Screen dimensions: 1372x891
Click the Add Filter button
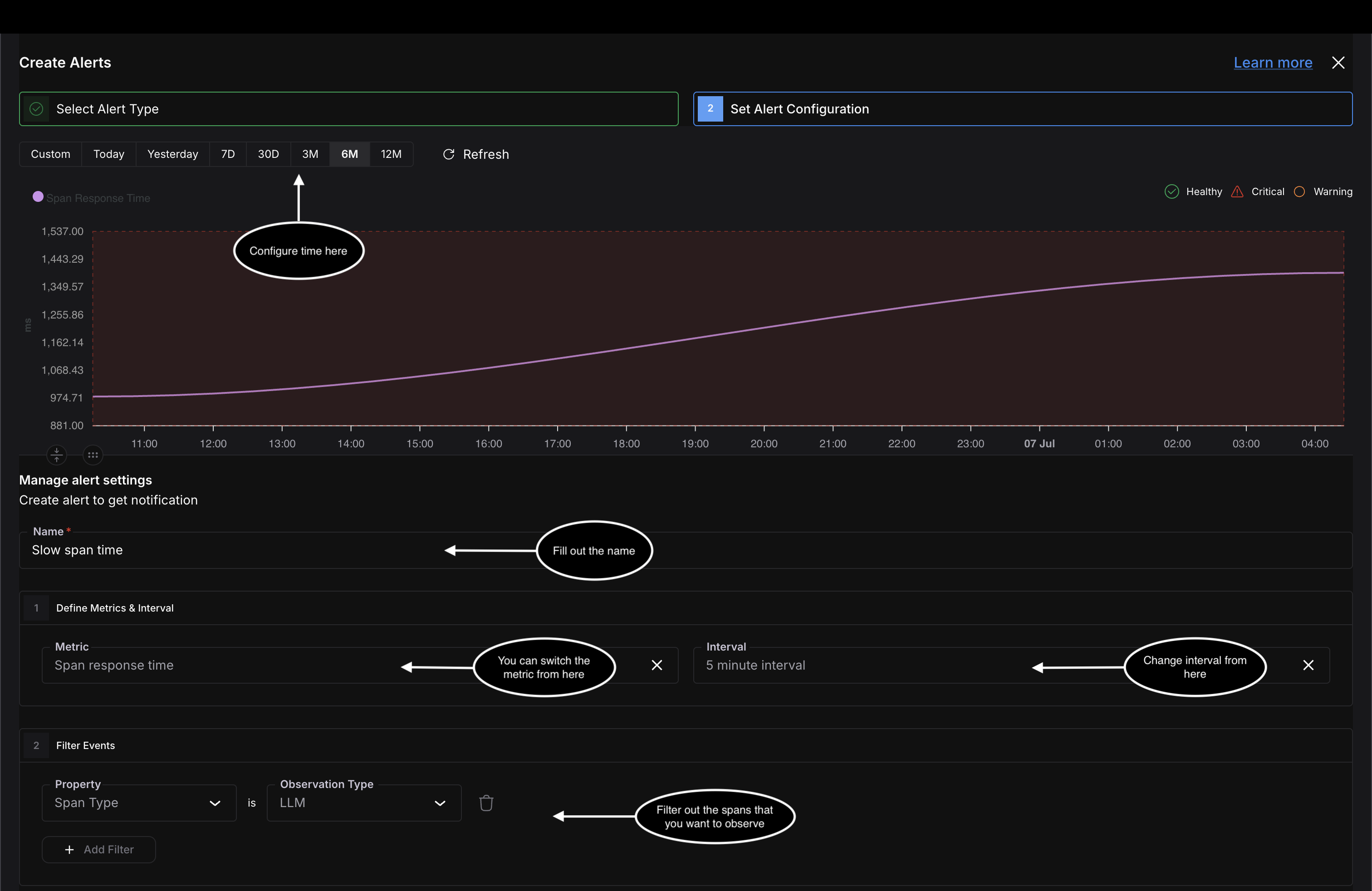point(98,850)
